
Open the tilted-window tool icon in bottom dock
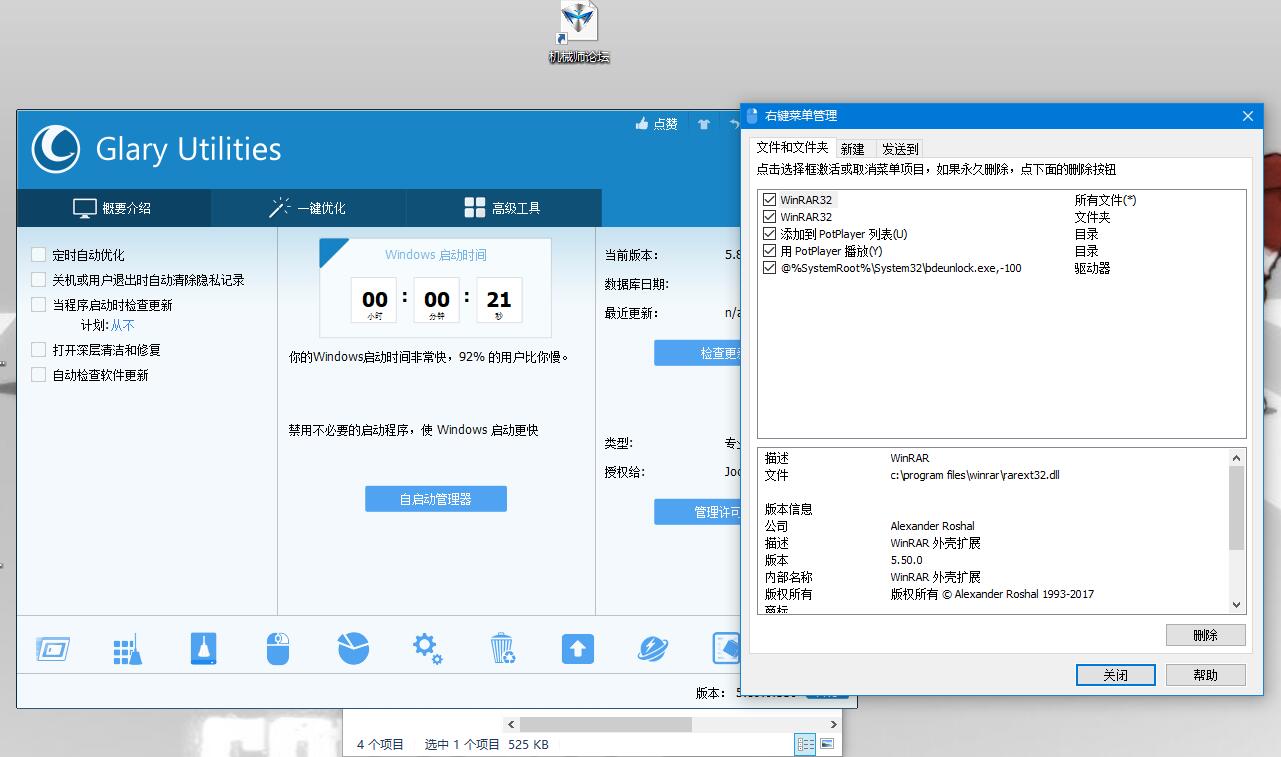[x=53, y=649]
